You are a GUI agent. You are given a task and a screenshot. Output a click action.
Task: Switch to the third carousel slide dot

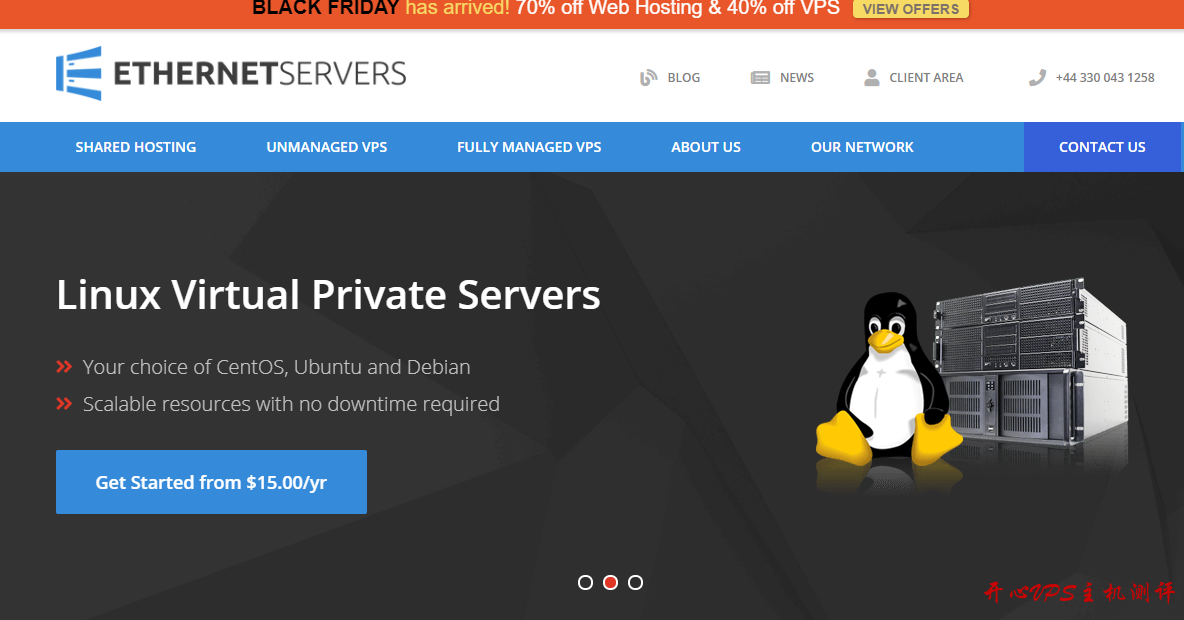pos(635,582)
